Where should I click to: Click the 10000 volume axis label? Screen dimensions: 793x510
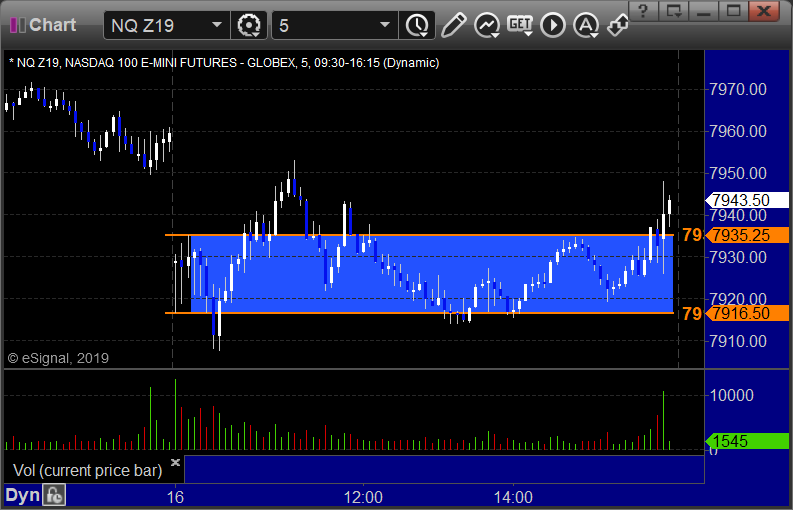(x=732, y=395)
